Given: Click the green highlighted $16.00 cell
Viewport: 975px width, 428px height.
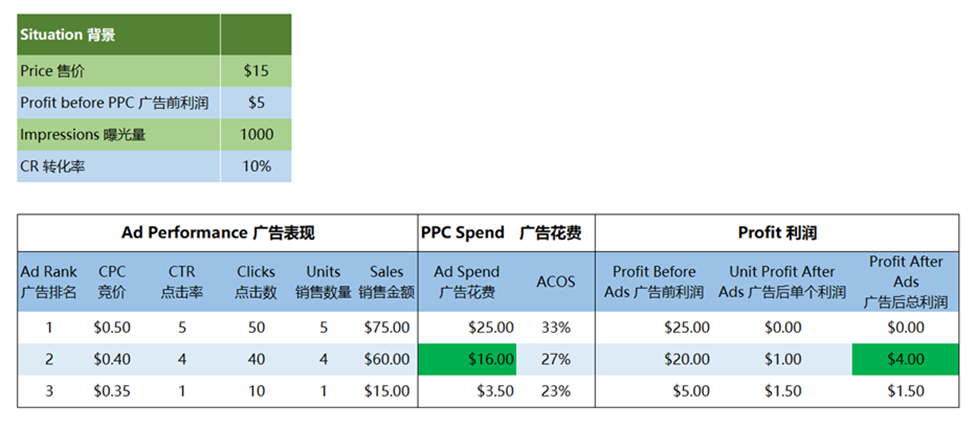Looking at the screenshot, I should (x=468, y=359).
